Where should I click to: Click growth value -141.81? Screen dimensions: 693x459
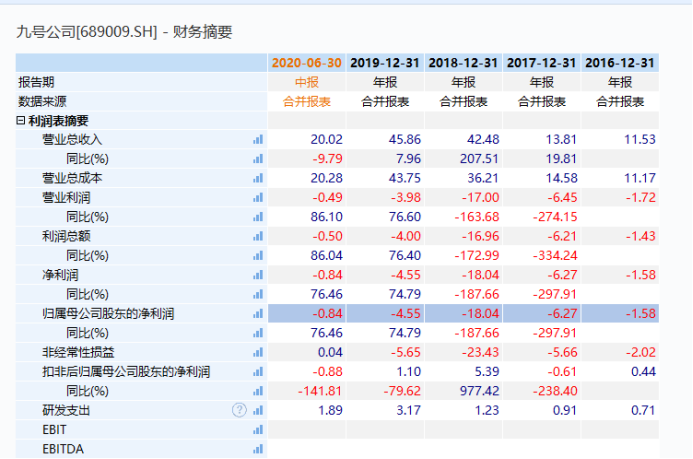point(320,391)
